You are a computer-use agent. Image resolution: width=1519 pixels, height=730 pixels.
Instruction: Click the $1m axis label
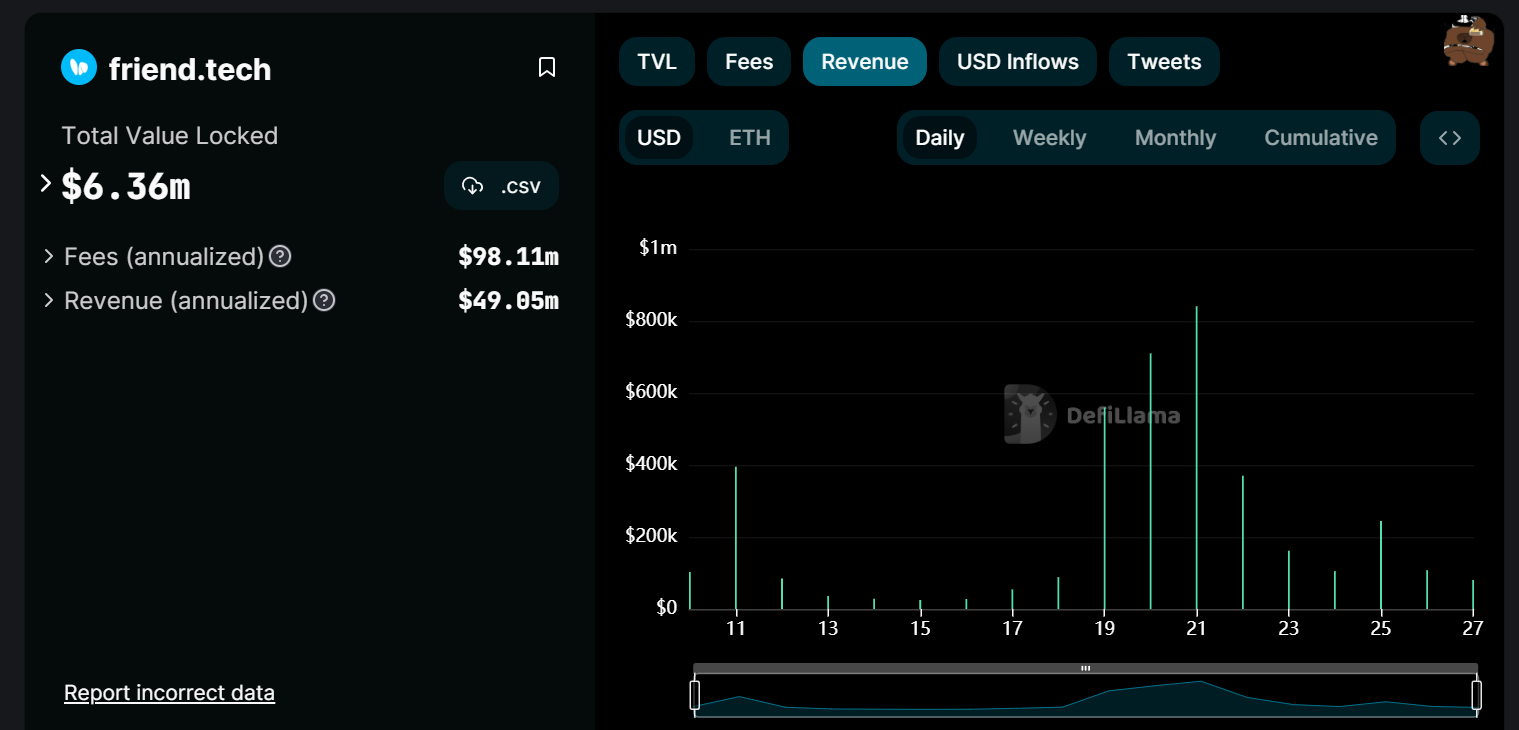658,248
